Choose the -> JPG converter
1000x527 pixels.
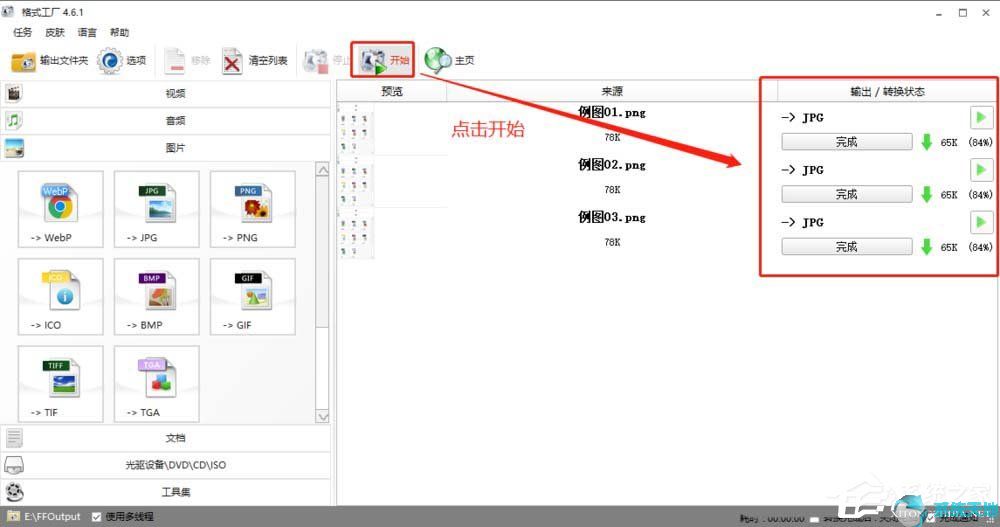tap(156, 209)
